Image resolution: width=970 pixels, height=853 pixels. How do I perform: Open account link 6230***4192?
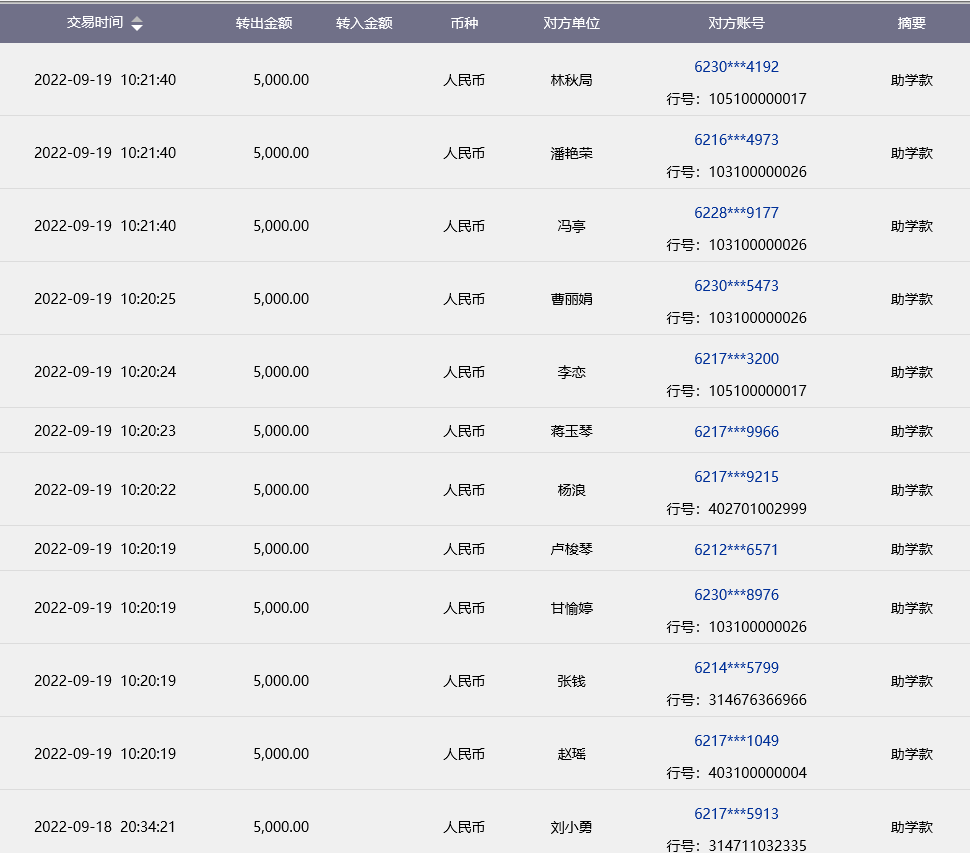point(736,67)
